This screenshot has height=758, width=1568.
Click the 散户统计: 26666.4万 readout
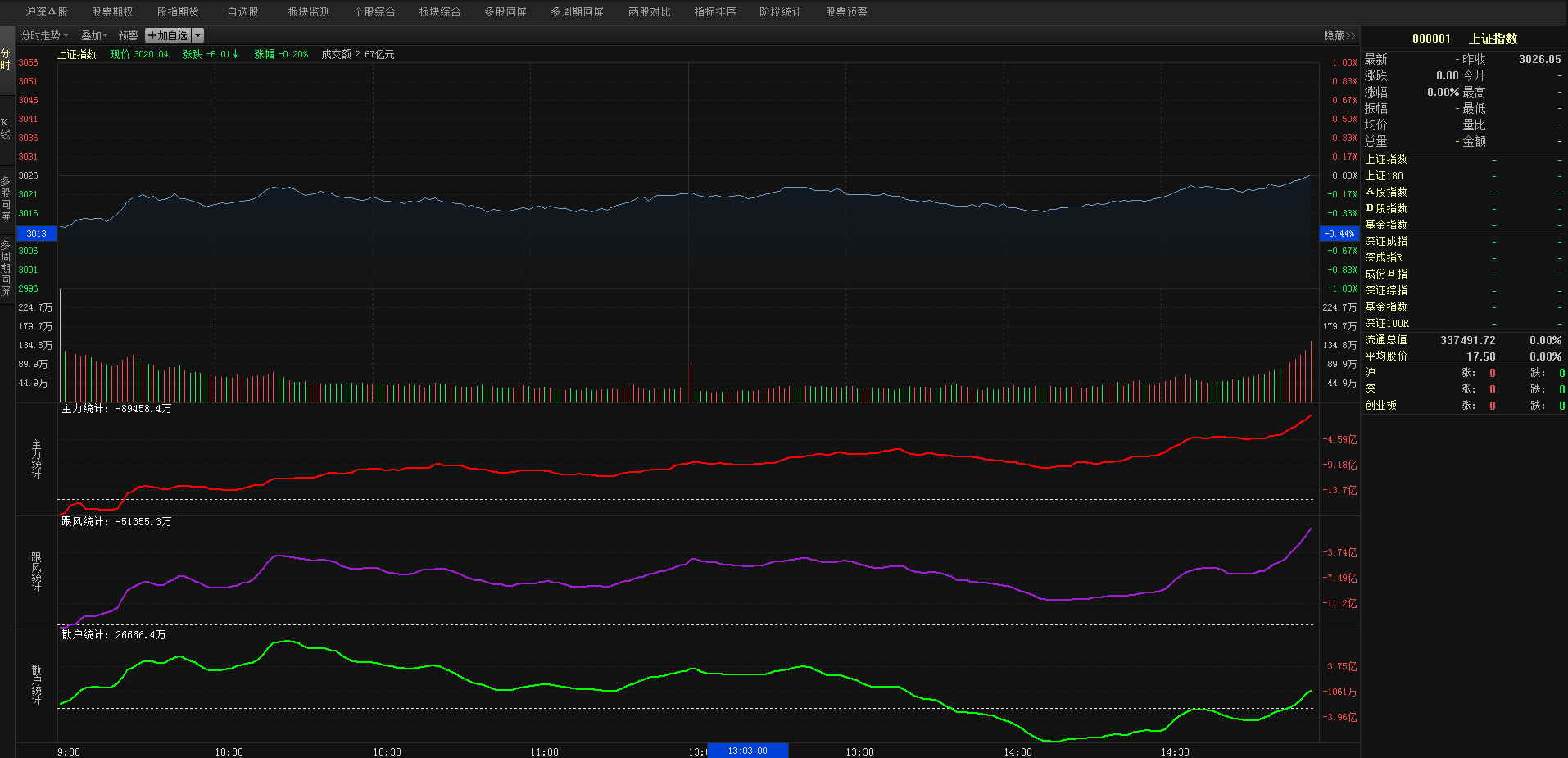tap(114, 634)
